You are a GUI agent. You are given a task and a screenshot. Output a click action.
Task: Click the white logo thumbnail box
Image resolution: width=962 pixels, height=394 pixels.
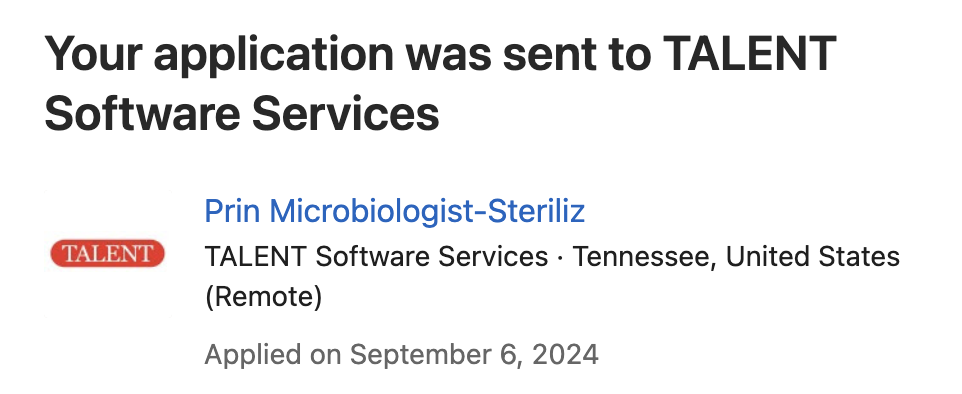[108, 254]
